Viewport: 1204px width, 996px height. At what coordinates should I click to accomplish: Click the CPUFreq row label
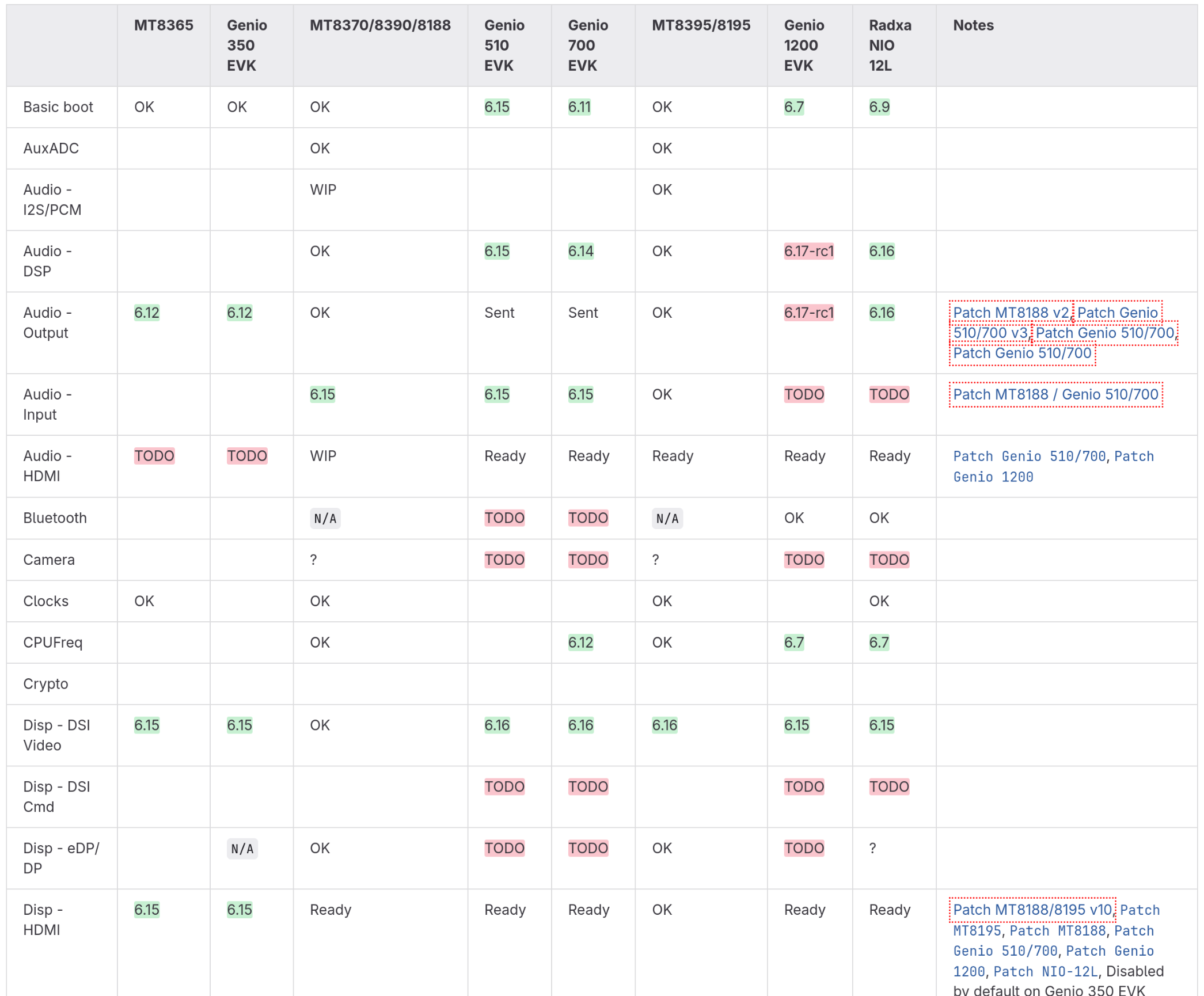(52, 642)
